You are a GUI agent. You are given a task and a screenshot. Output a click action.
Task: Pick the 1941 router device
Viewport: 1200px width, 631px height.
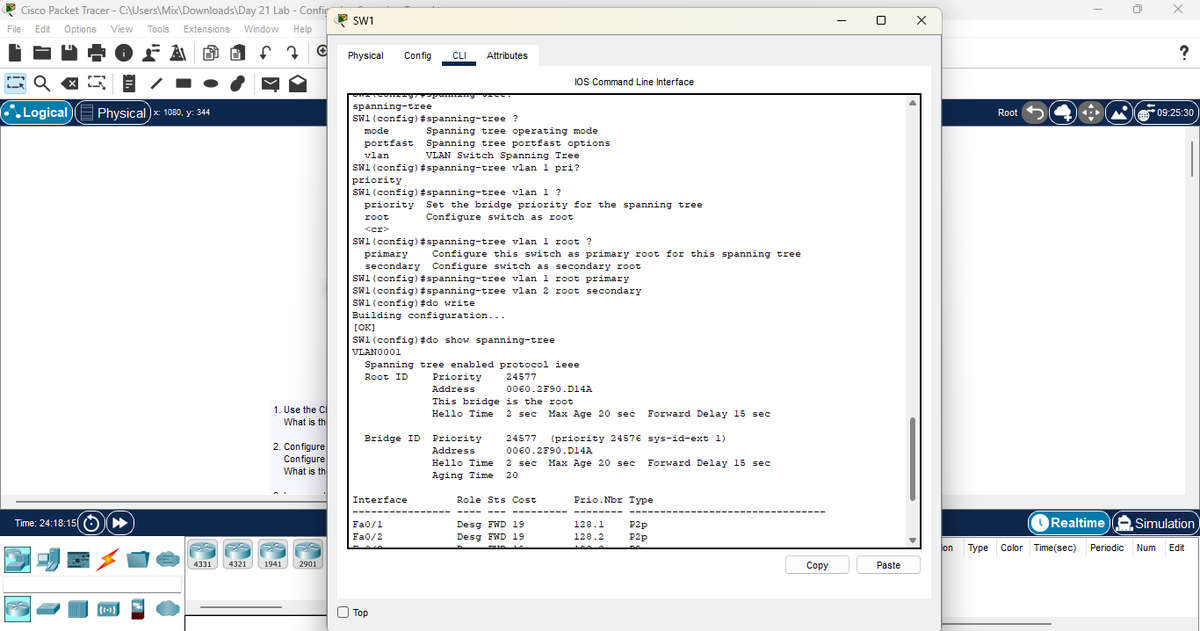(x=273, y=554)
